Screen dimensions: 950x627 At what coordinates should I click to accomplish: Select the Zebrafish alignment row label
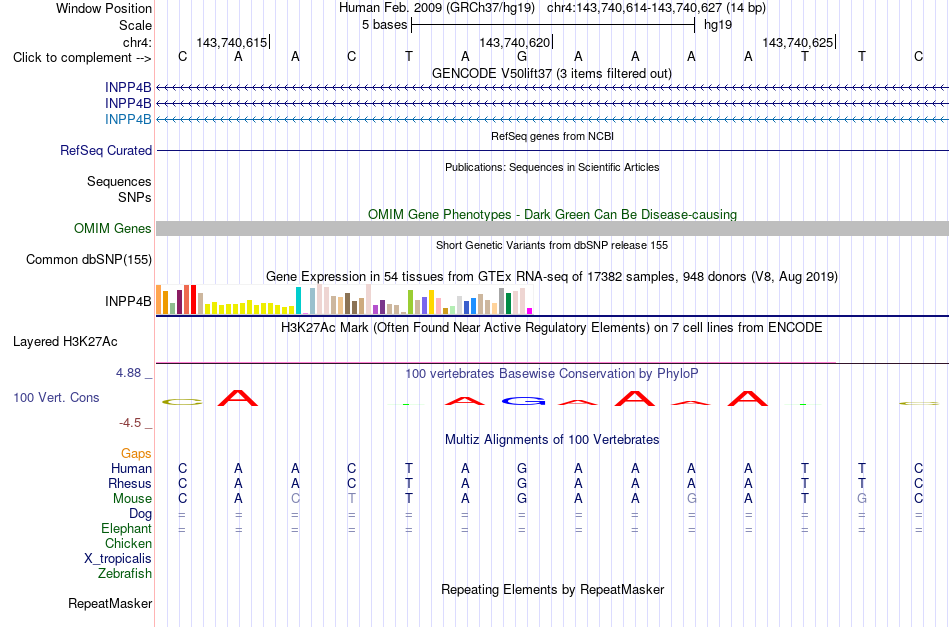point(125,574)
